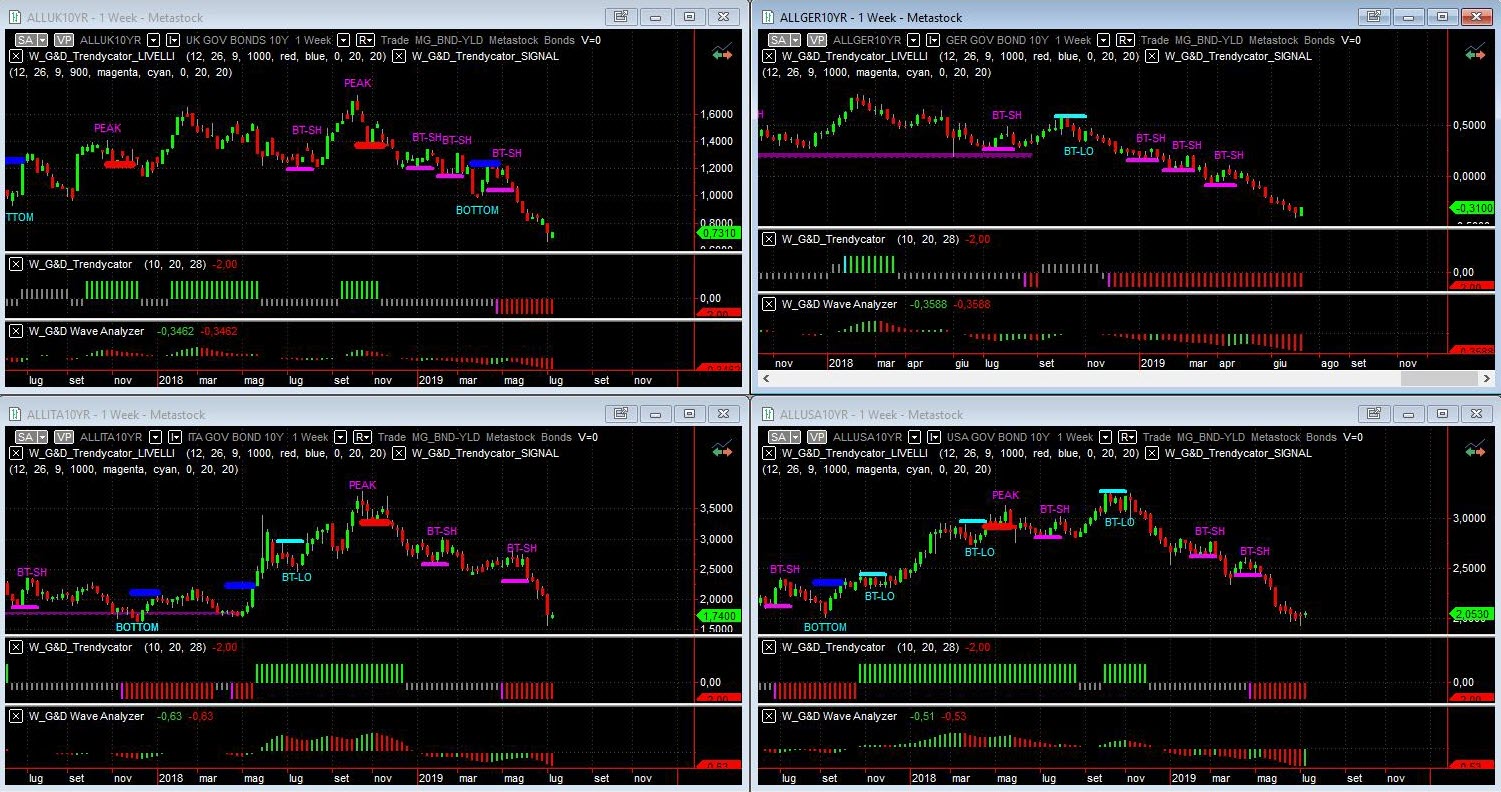The image size is (1501, 792).
Task: Close the W_G&D_Trendycator pane in ALLGER10YR window
Action: click(x=769, y=239)
